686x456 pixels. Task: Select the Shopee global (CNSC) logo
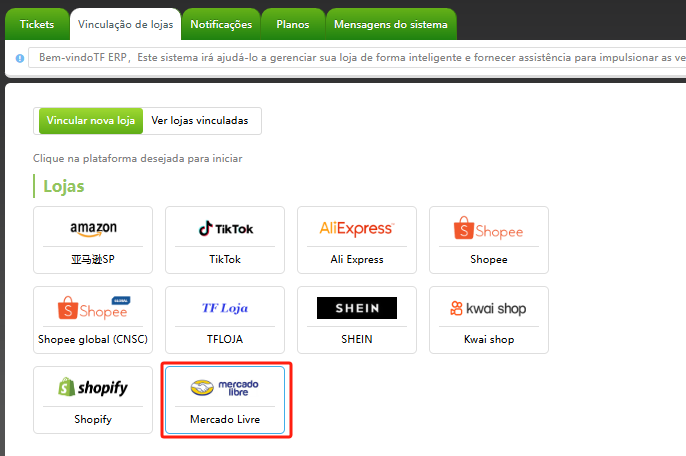tap(94, 308)
